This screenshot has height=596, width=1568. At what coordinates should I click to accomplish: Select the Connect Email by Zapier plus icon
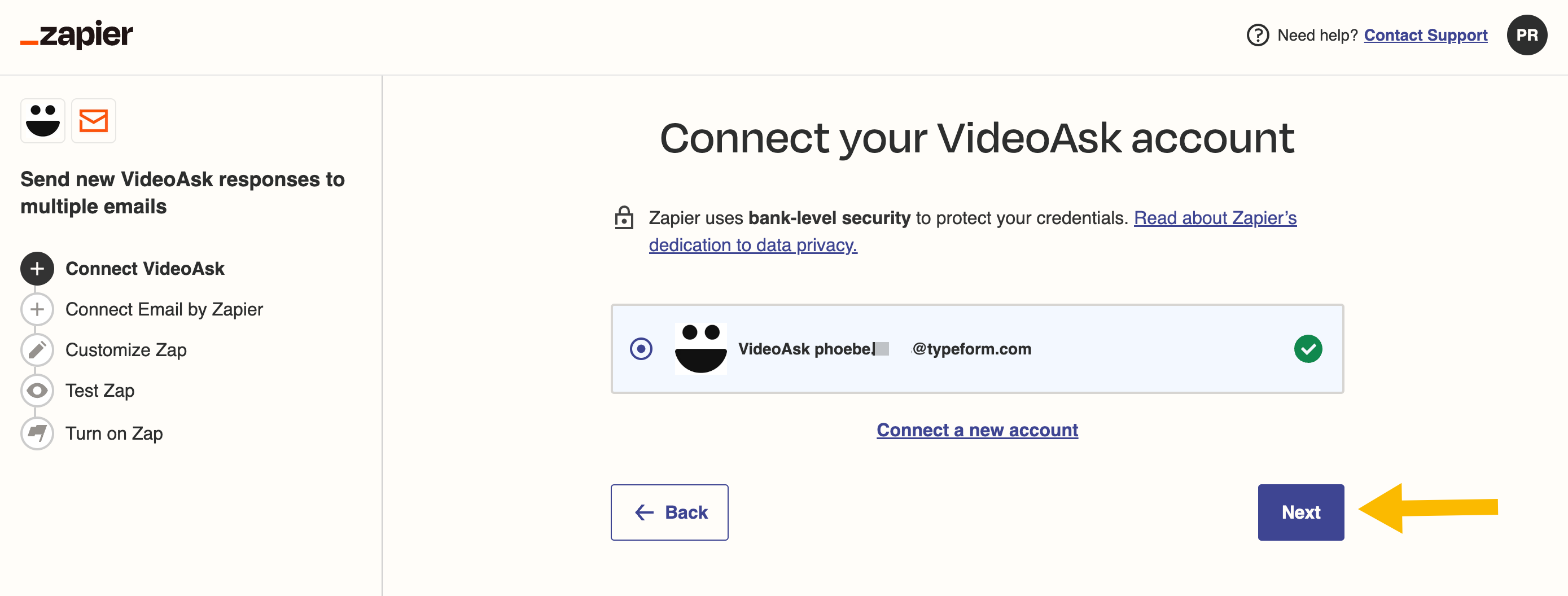(x=37, y=309)
